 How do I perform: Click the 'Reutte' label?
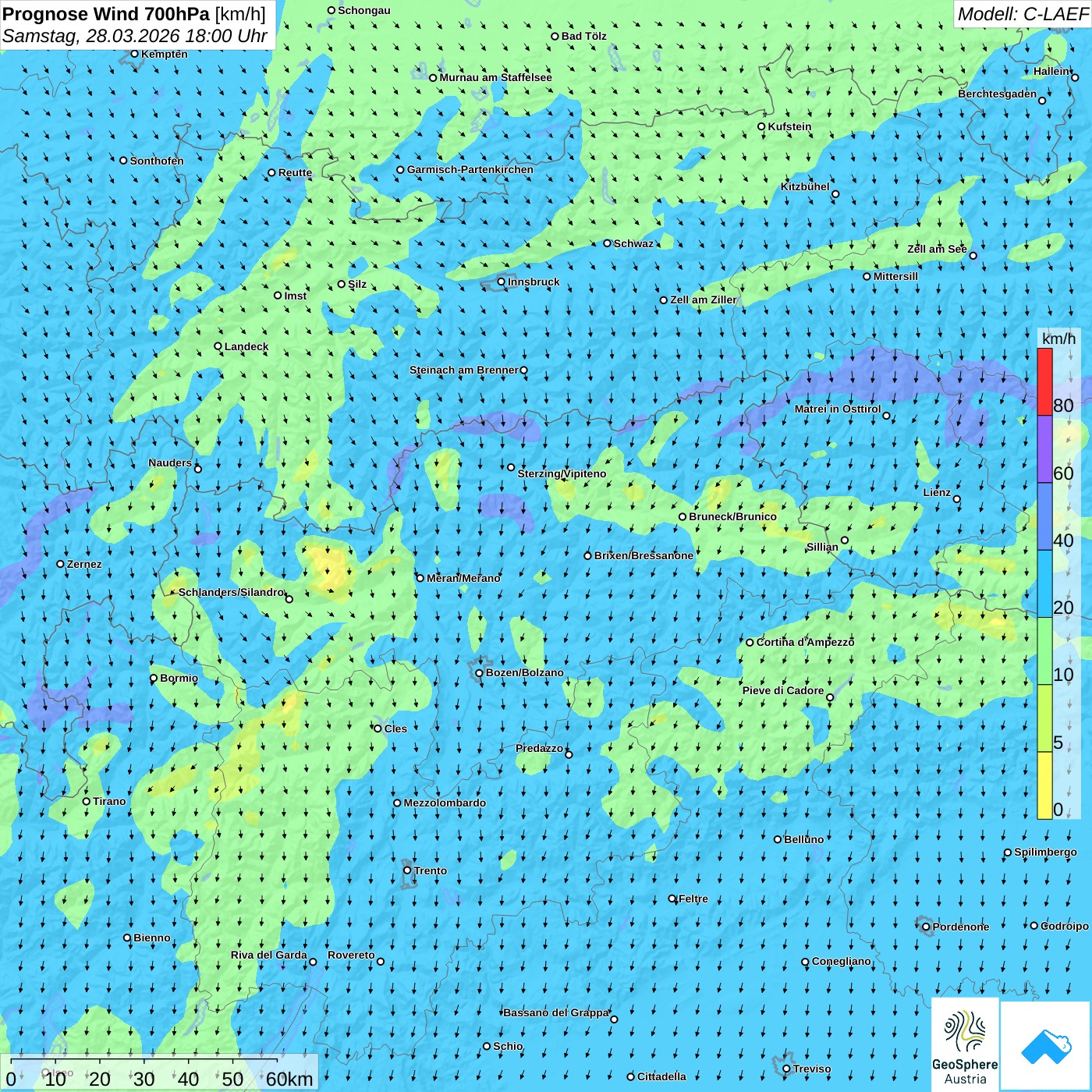pyautogui.click(x=295, y=172)
